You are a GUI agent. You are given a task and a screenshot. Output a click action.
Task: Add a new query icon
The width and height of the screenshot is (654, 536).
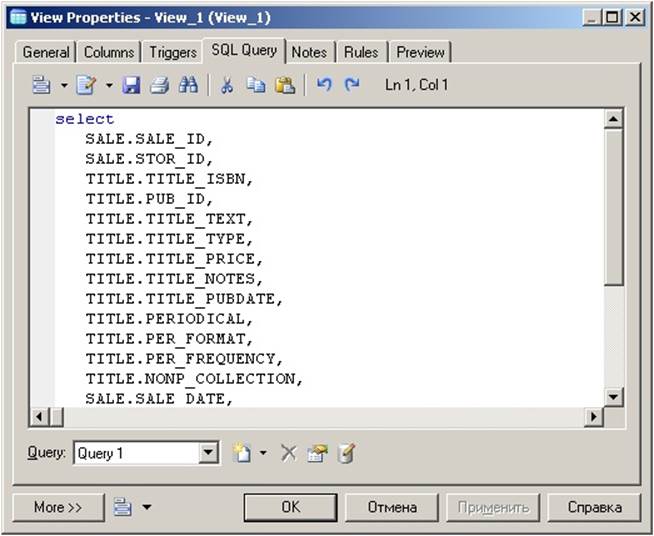[x=242, y=453]
